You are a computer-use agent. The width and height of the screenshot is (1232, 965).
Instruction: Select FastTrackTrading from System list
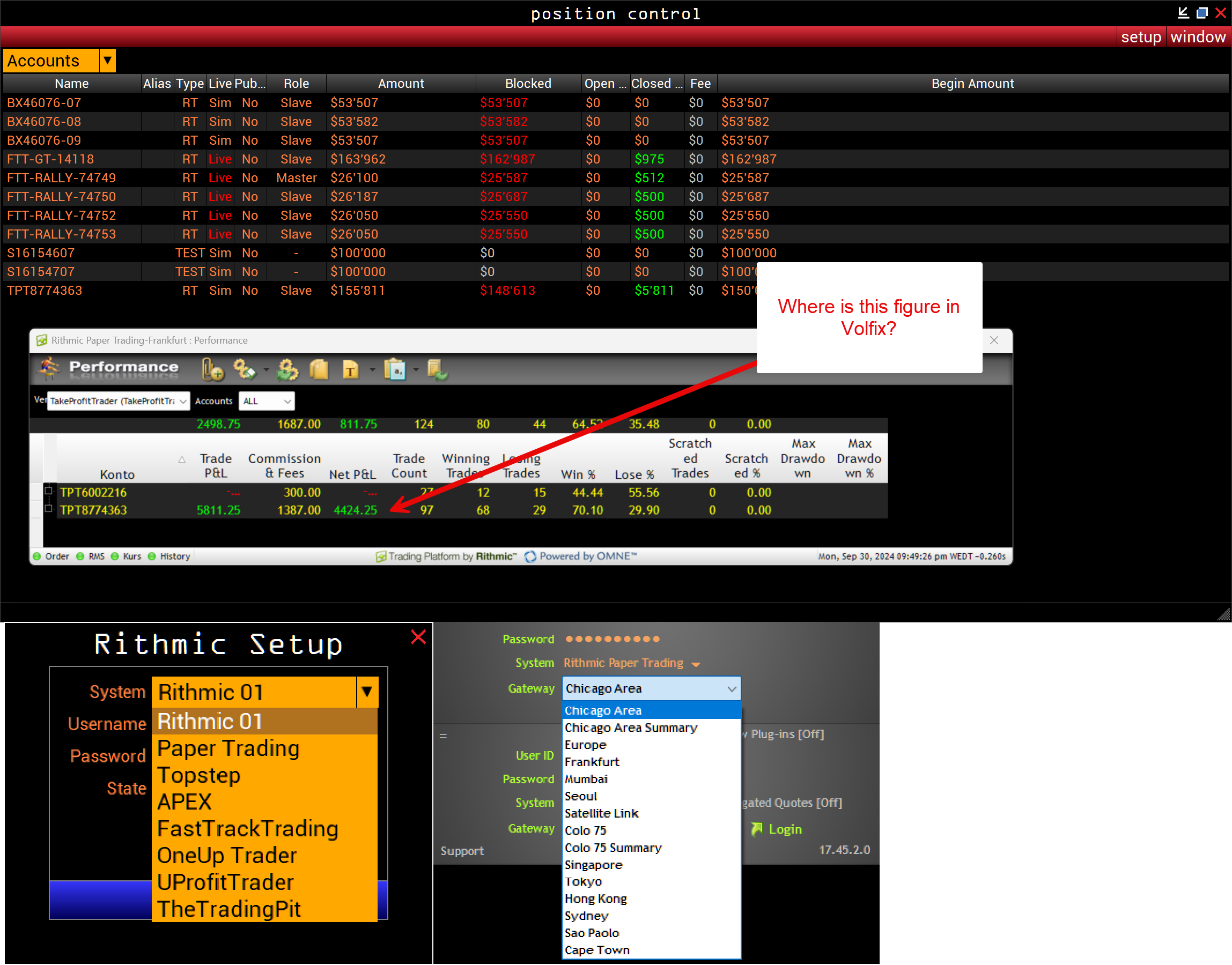point(264,829)
